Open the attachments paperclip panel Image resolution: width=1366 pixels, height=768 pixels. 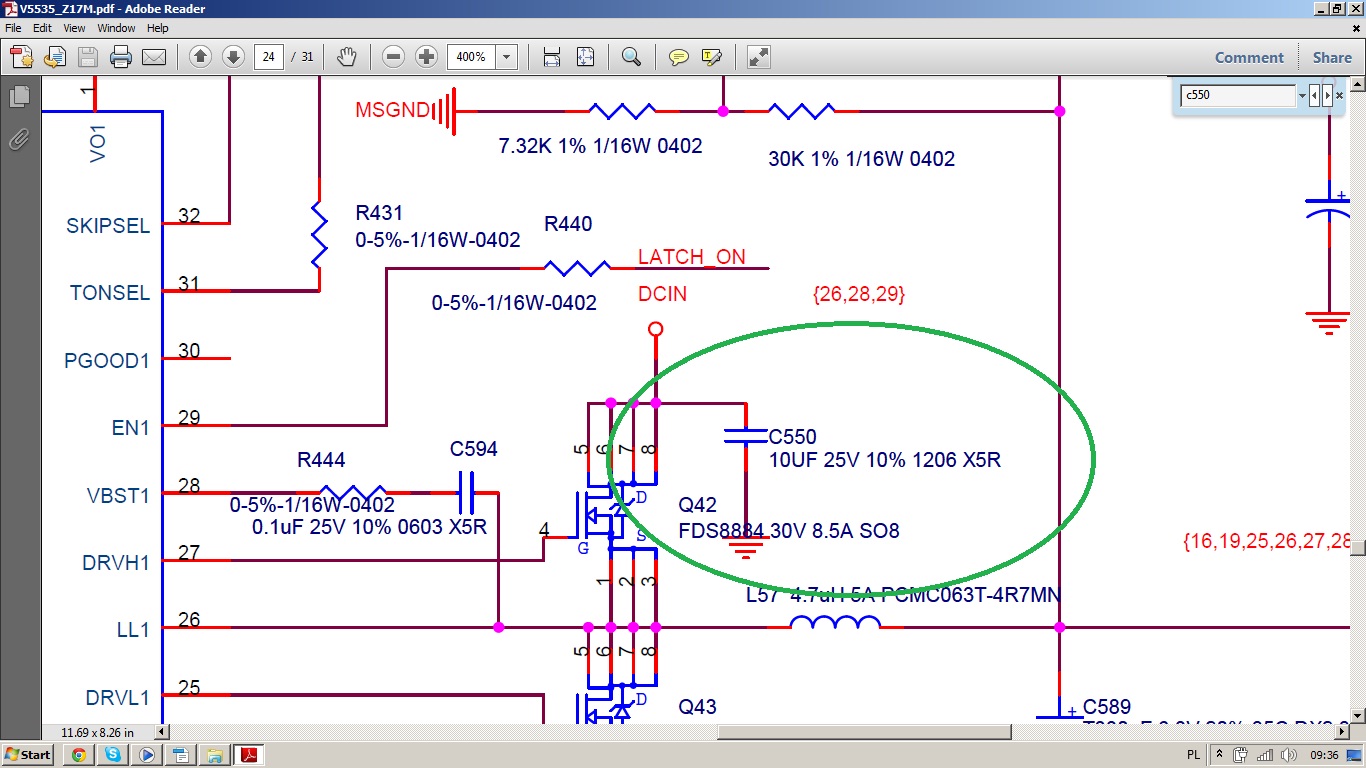click(18, 139)
